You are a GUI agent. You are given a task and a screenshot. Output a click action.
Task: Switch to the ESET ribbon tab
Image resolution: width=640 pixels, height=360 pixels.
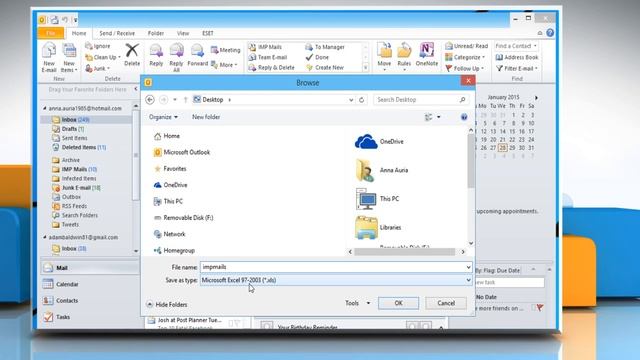(x=207, y=33)
